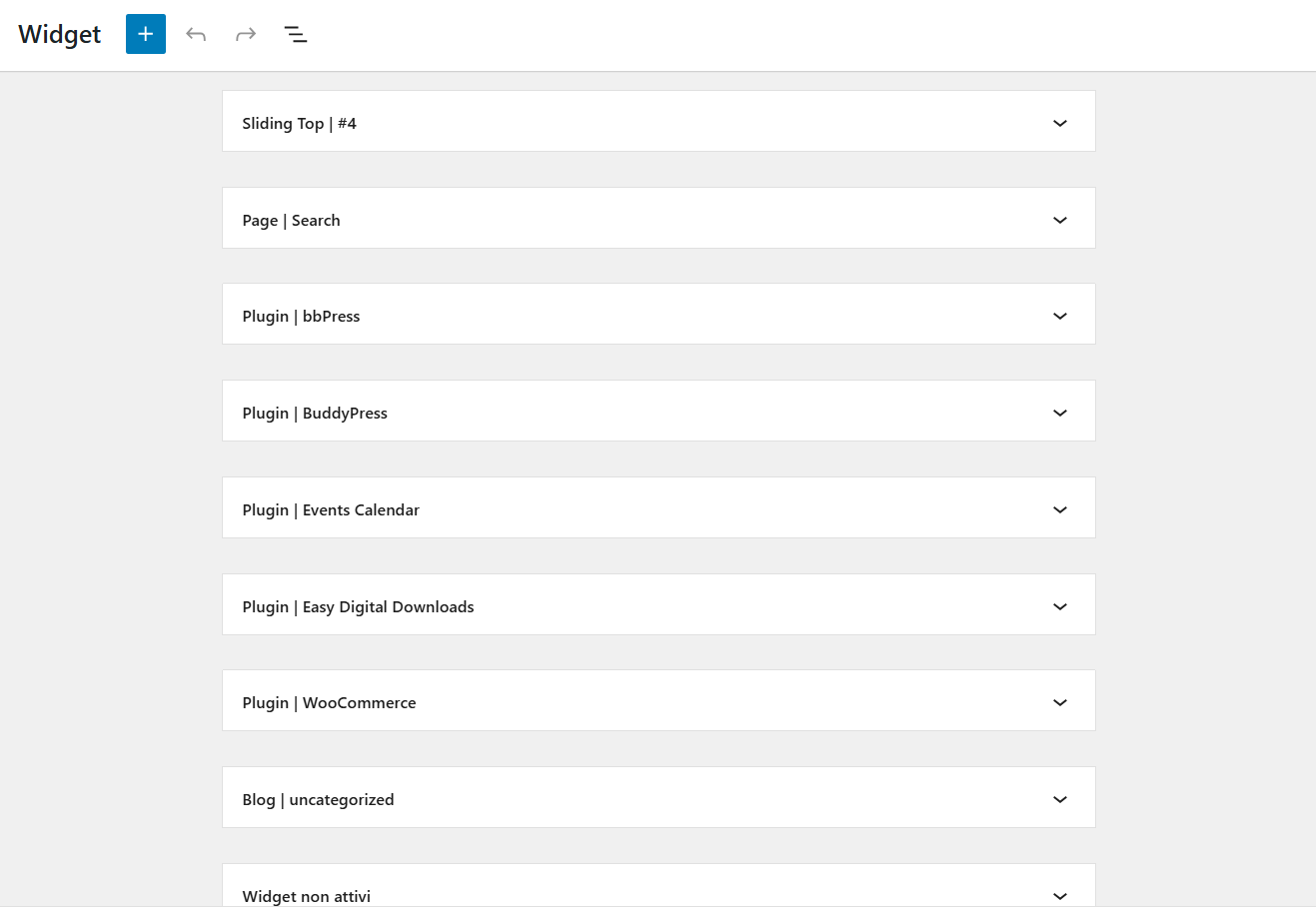
Task: Expand the Blog uncategorized chevron
Action: point(1060,799)
